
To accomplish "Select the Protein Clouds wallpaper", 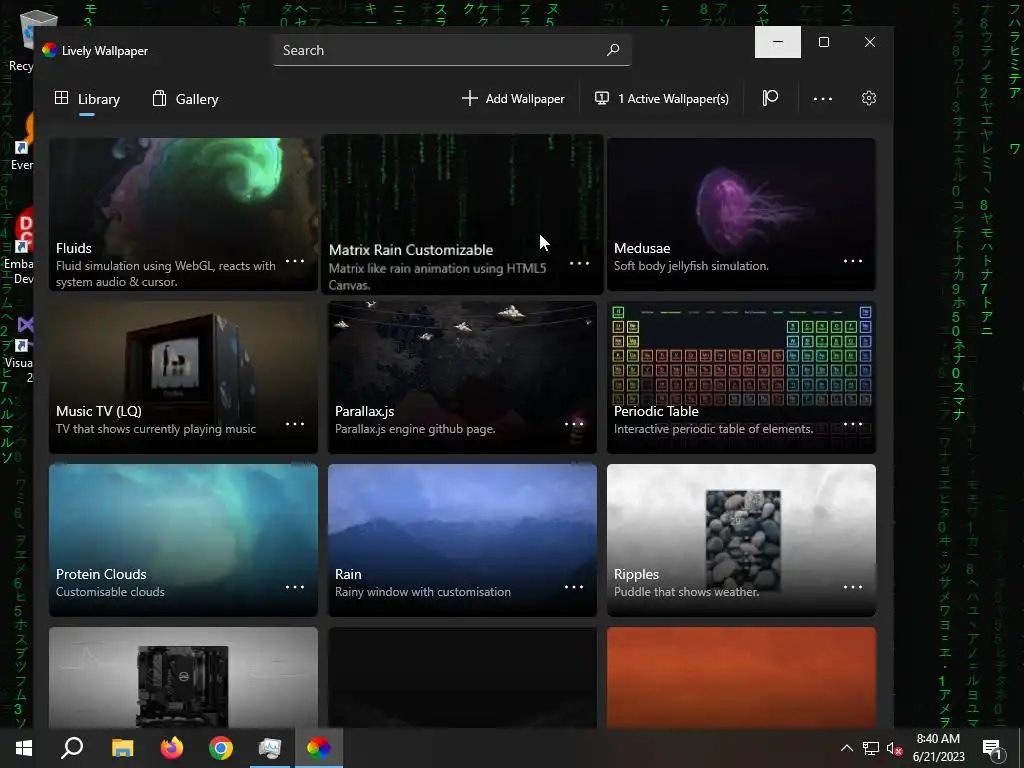I will point(184,540).
